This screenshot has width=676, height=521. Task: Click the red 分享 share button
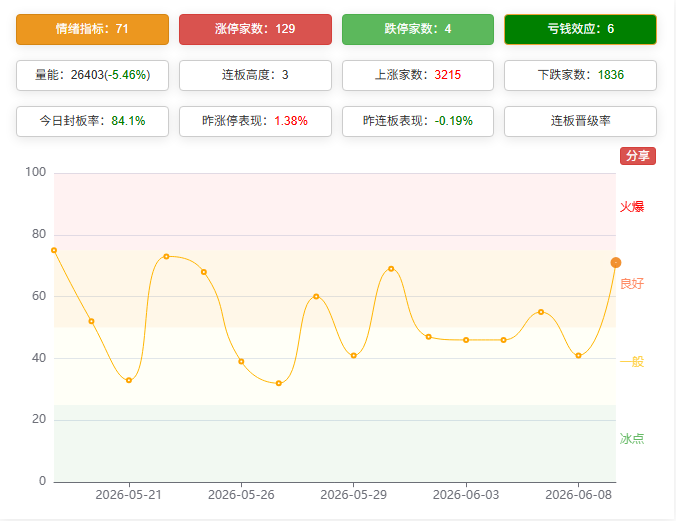(x=638, y=156)
